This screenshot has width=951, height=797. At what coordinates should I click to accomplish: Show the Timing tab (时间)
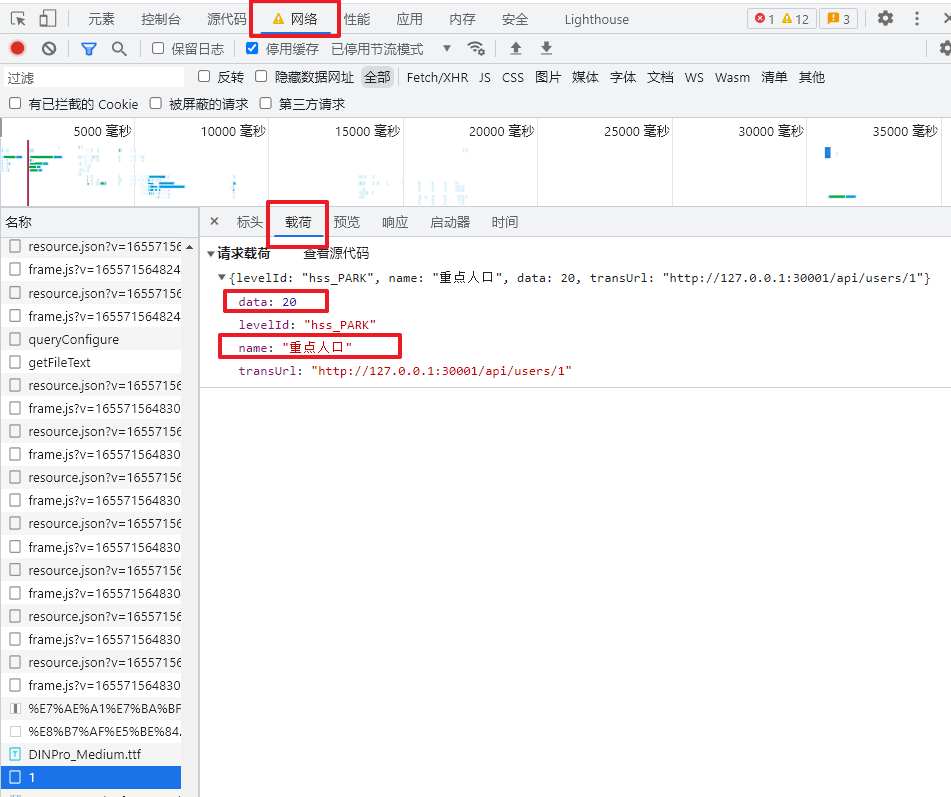click(x=505, y=222)
